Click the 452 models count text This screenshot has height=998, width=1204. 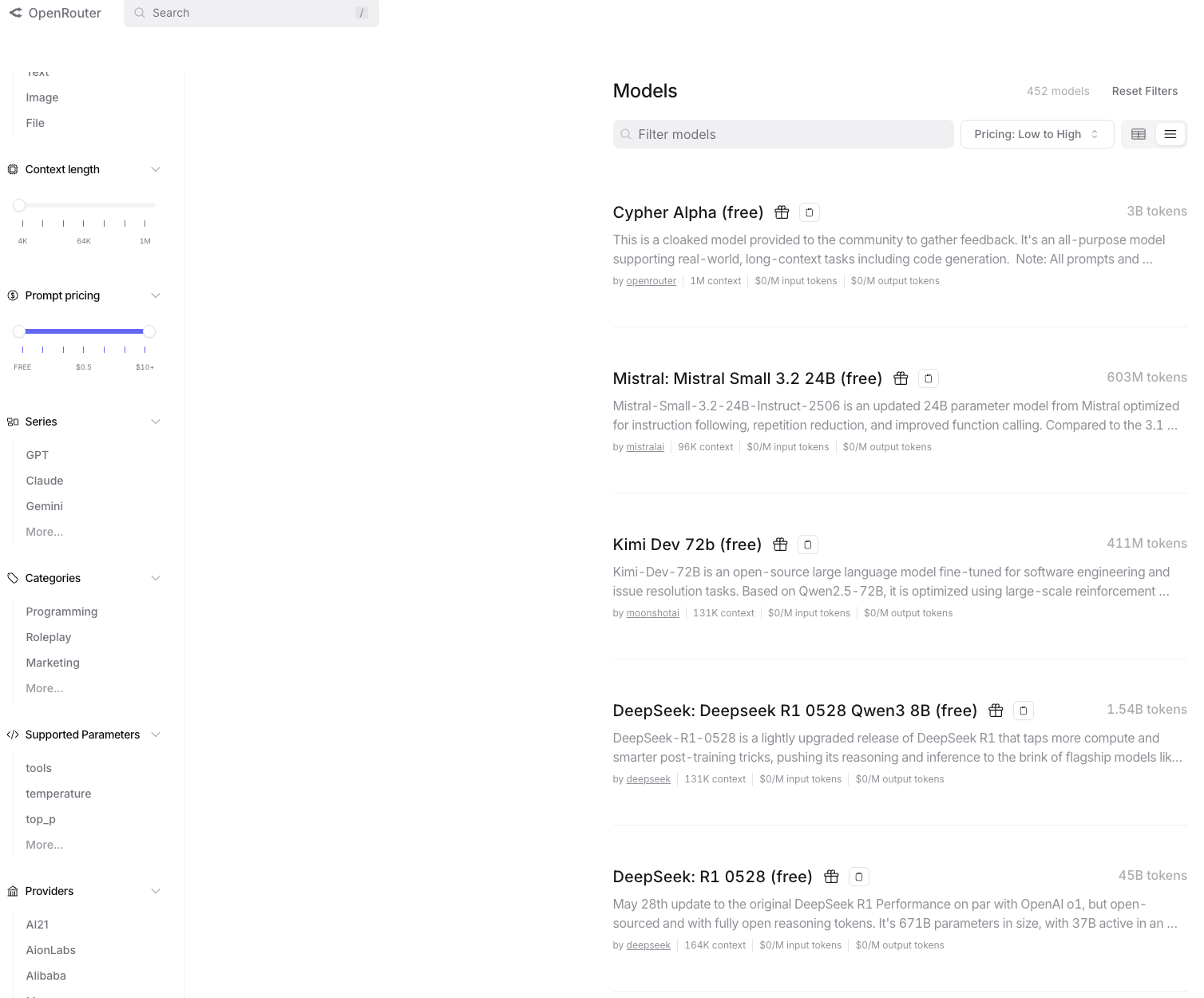[x=1058, y=91]
